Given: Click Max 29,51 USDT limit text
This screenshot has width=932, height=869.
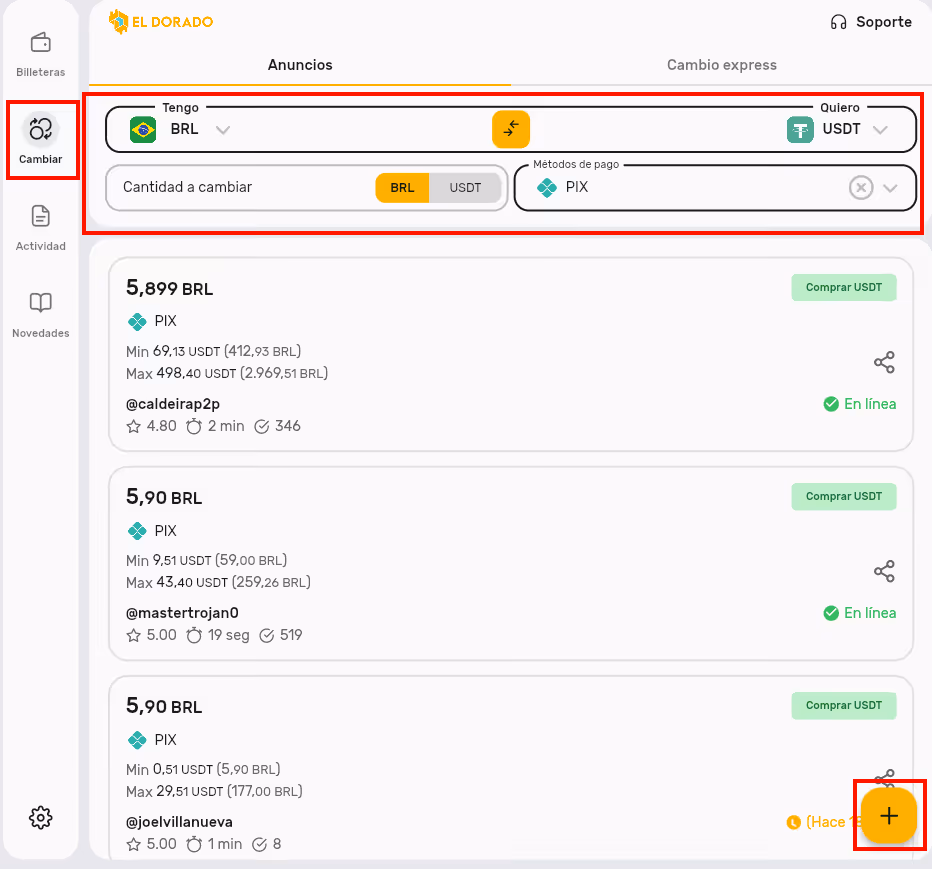Looking at the screenshot, I should pyautogui.click(x=214, y=792).
